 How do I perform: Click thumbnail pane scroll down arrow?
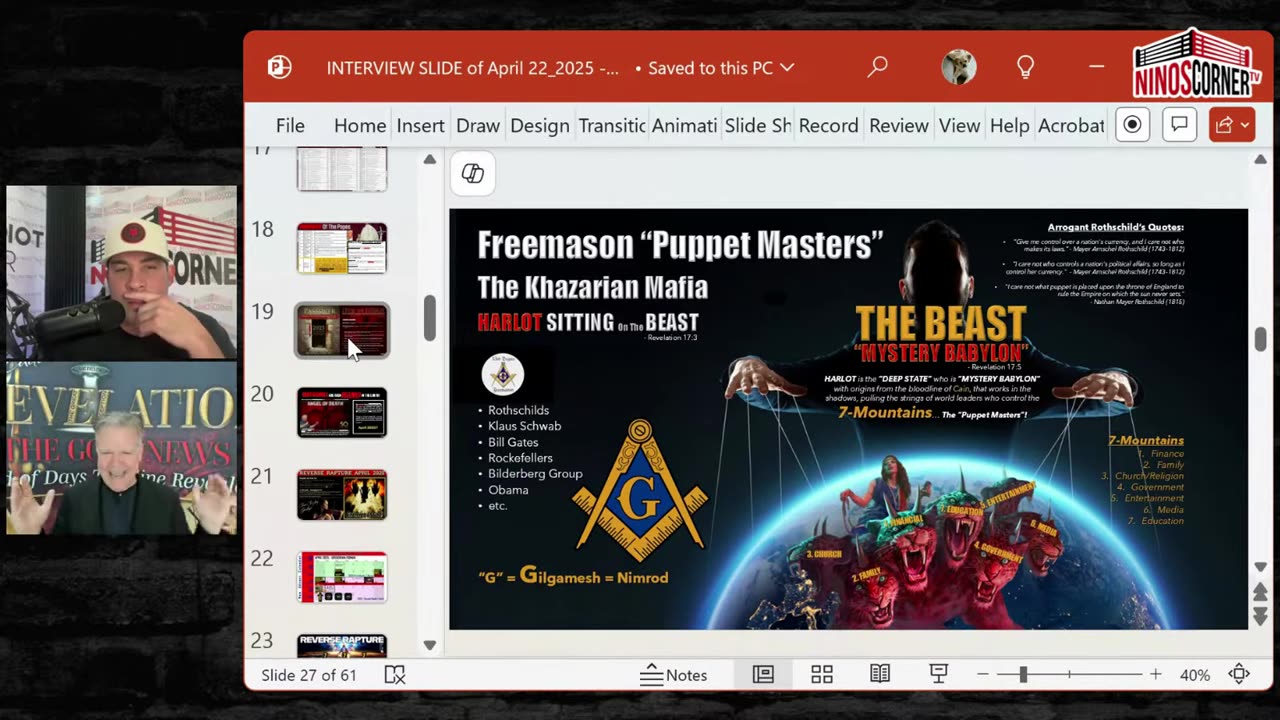pyautogui.click(x=430, y=645)
